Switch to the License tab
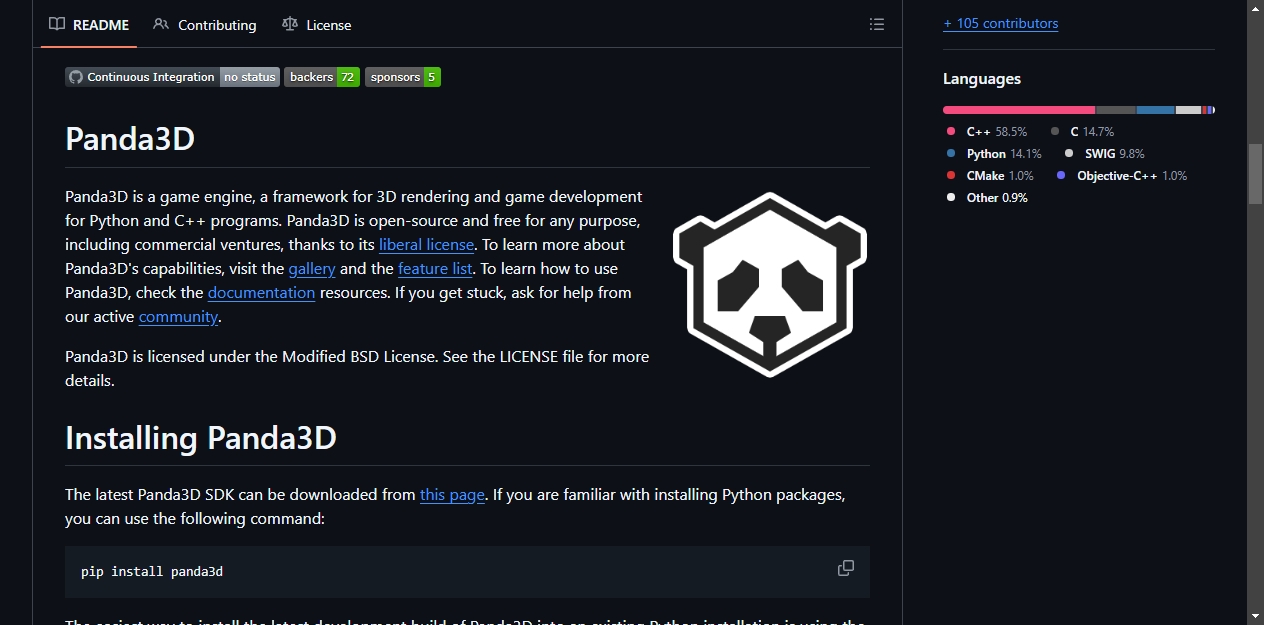The width and height of the screenshot is (1264, 625). click(x=316, y=24)
